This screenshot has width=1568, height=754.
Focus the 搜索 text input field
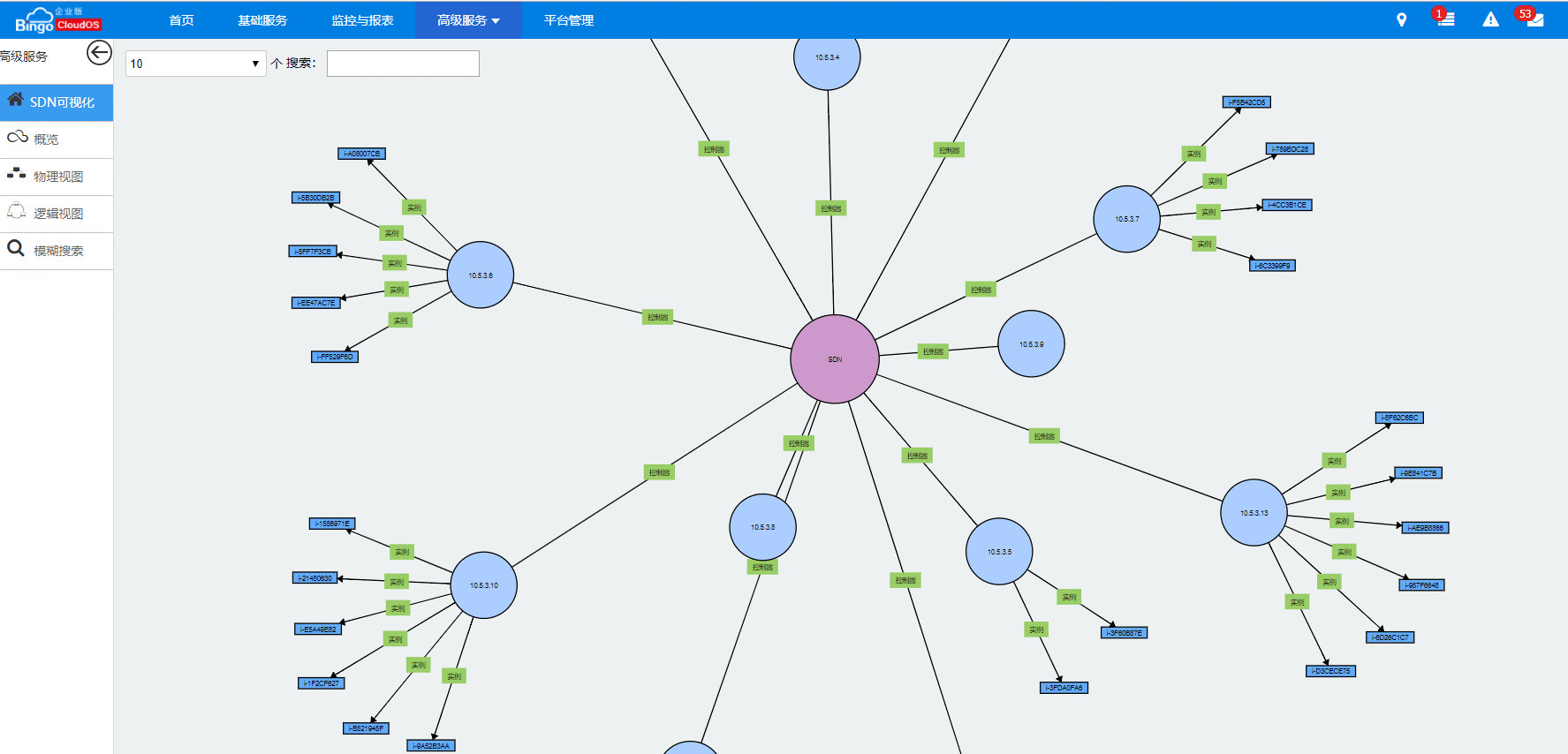pyautogui.click(x=403, y=64)
